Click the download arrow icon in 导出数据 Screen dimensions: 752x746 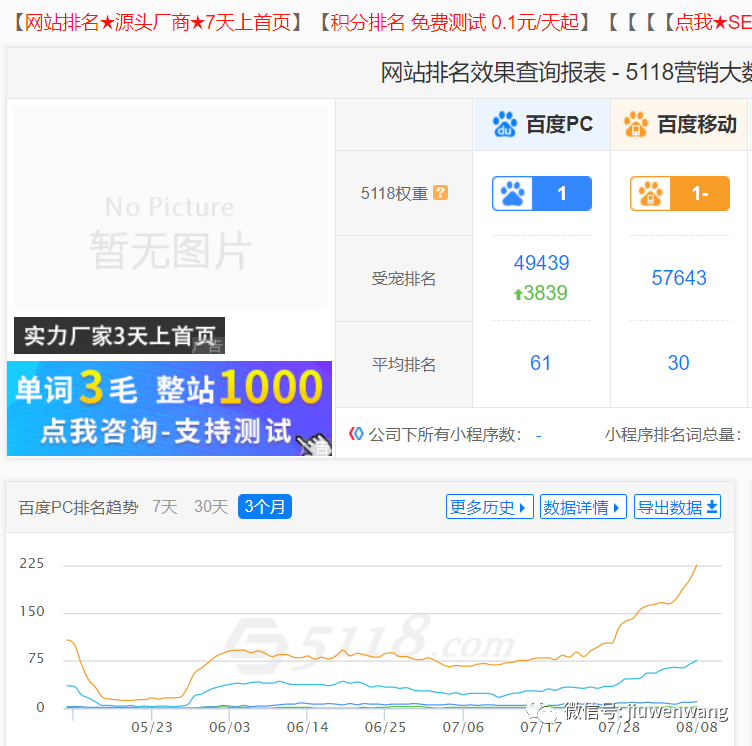[x=712, y=507]
